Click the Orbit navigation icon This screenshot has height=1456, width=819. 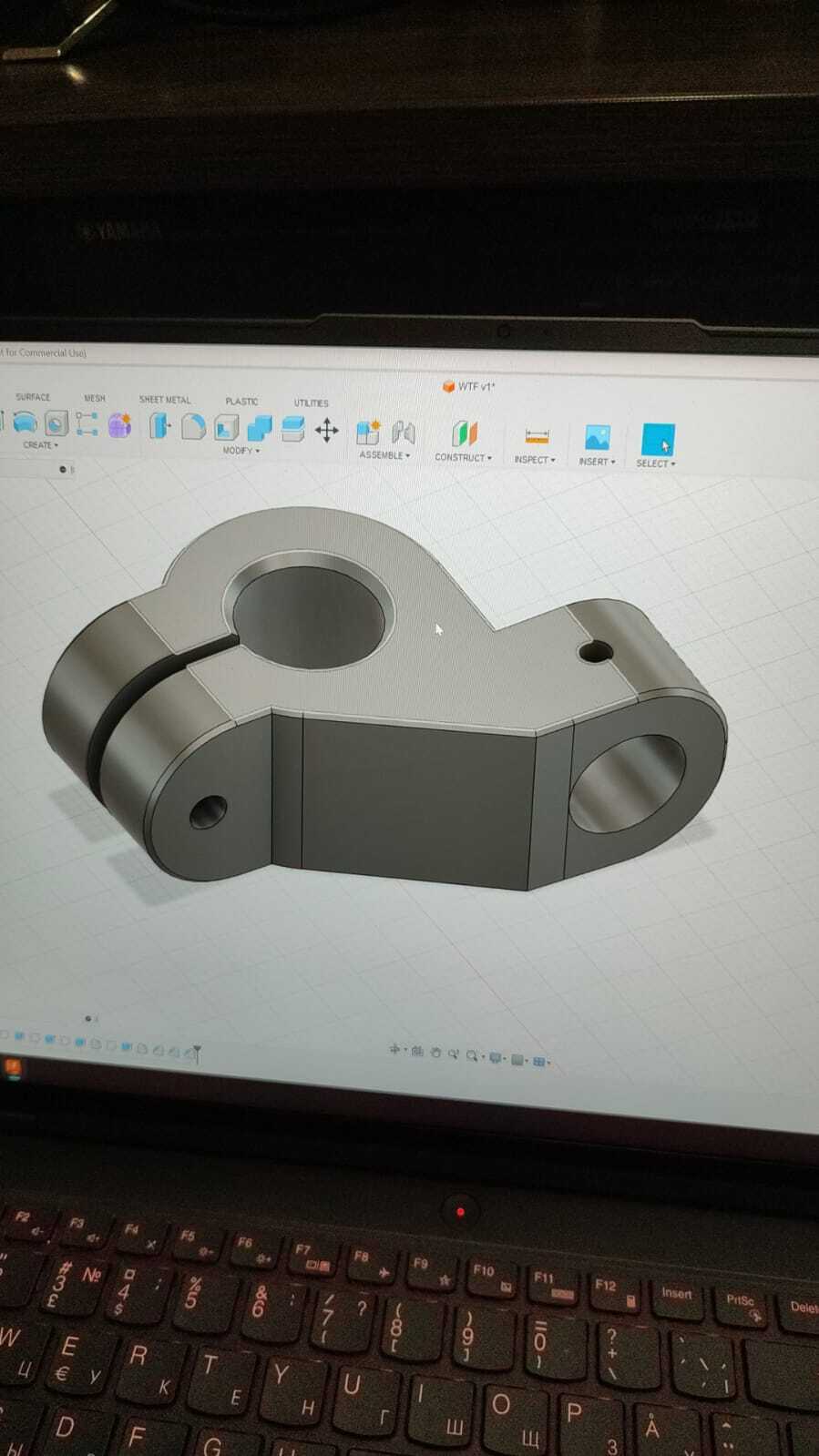point(394,1050)
